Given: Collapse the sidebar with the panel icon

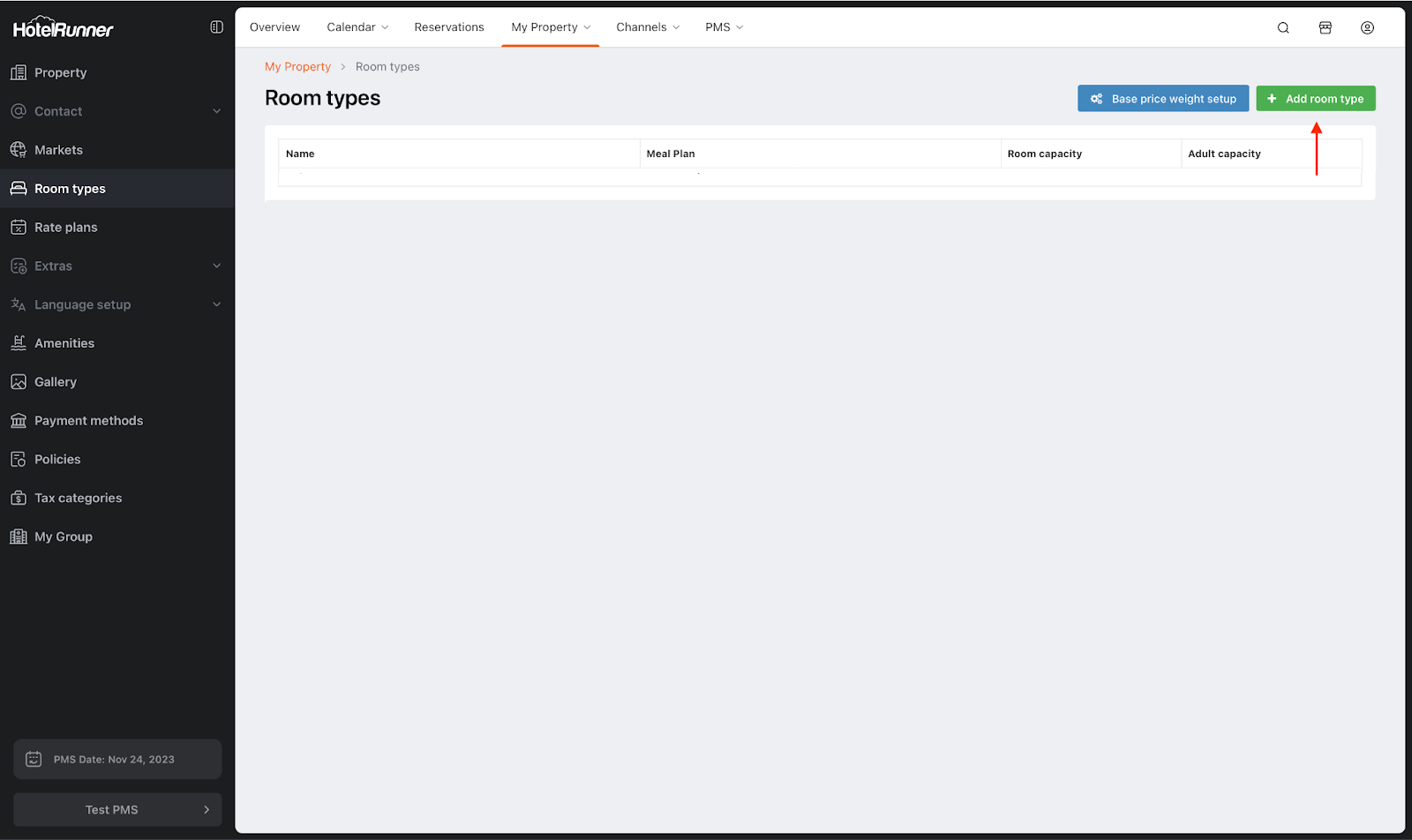Looking at the screenshot, I should [x=216, y=27].
